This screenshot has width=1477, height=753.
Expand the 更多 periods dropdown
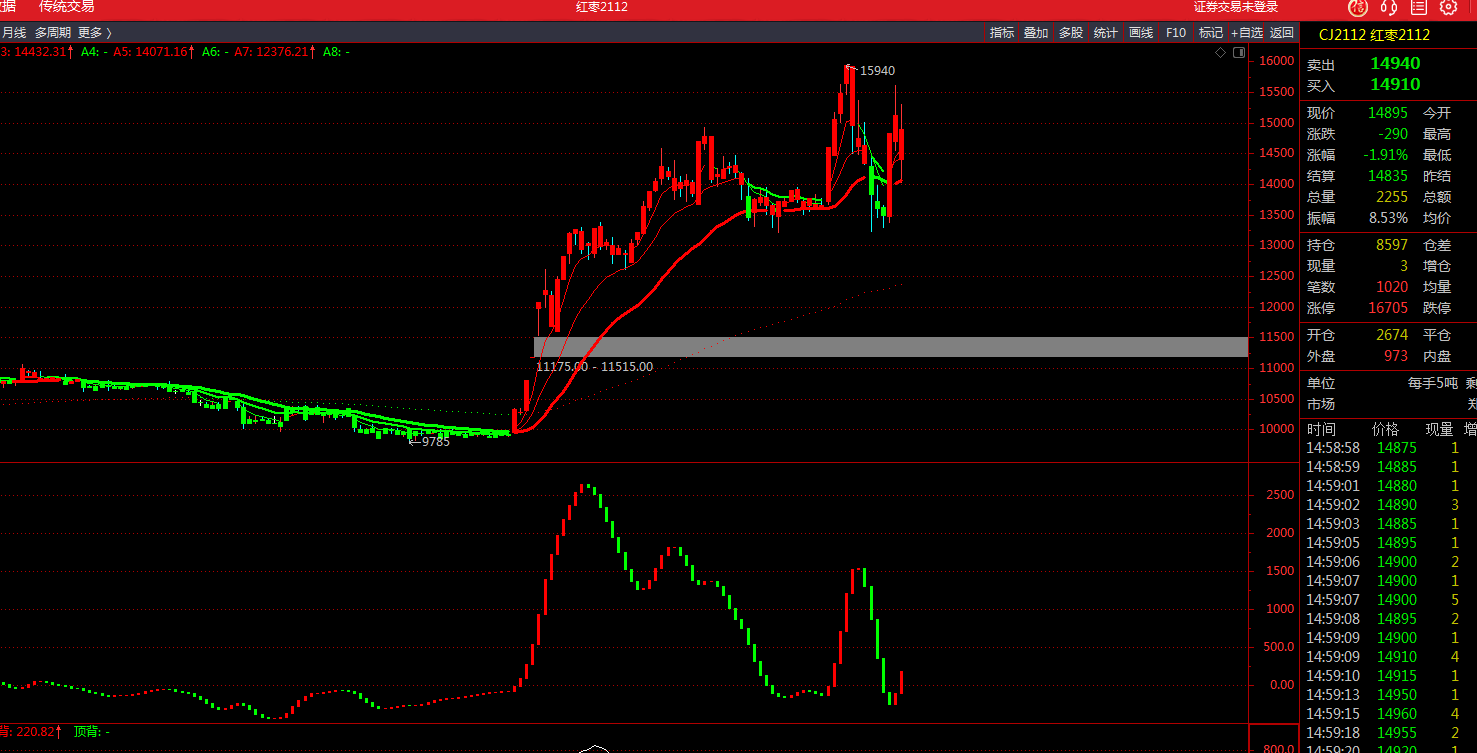pyautogui.click(x=95, y=32)
